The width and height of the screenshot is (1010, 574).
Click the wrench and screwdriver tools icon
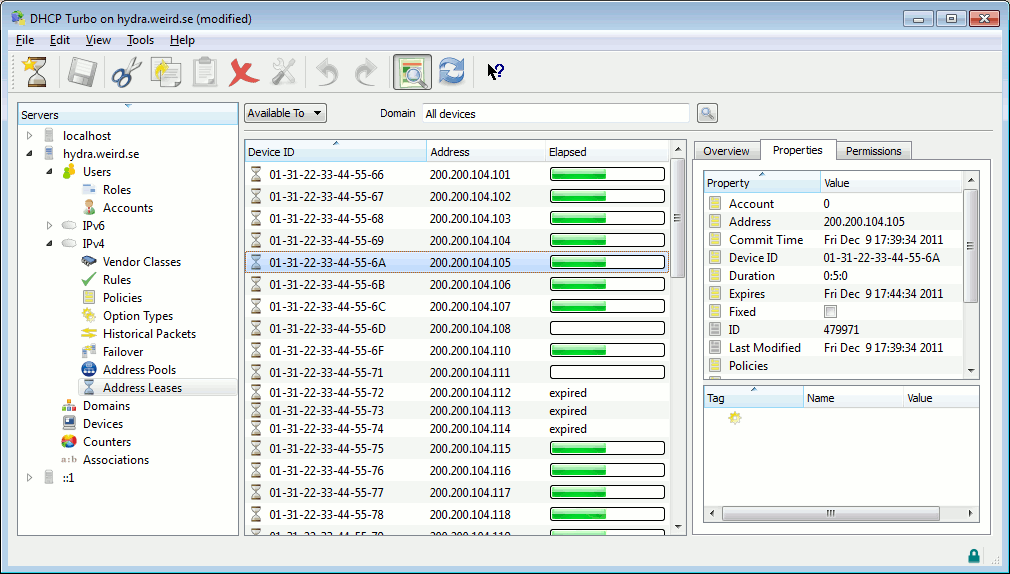click(x=284, y=72)
